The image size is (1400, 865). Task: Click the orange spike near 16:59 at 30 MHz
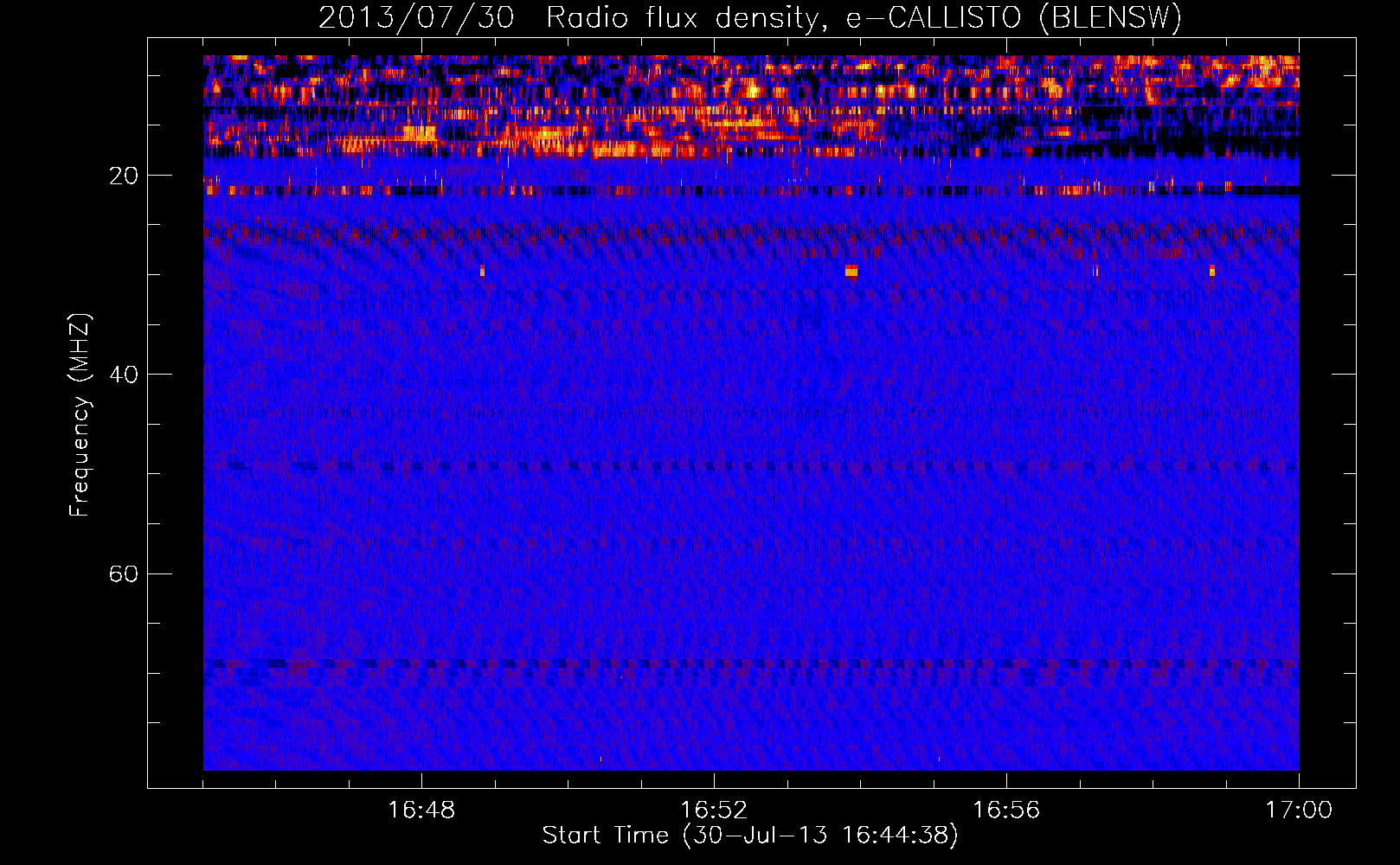tap(1212, 271)
